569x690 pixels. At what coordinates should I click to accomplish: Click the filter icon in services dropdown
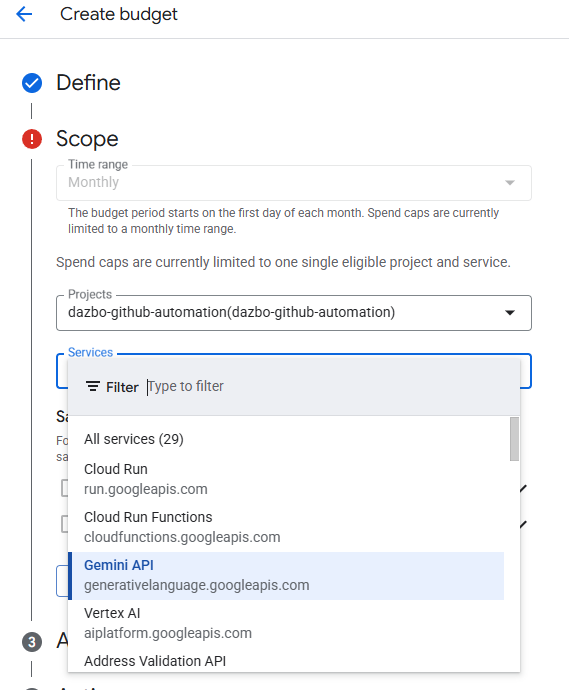click(92, 387)
